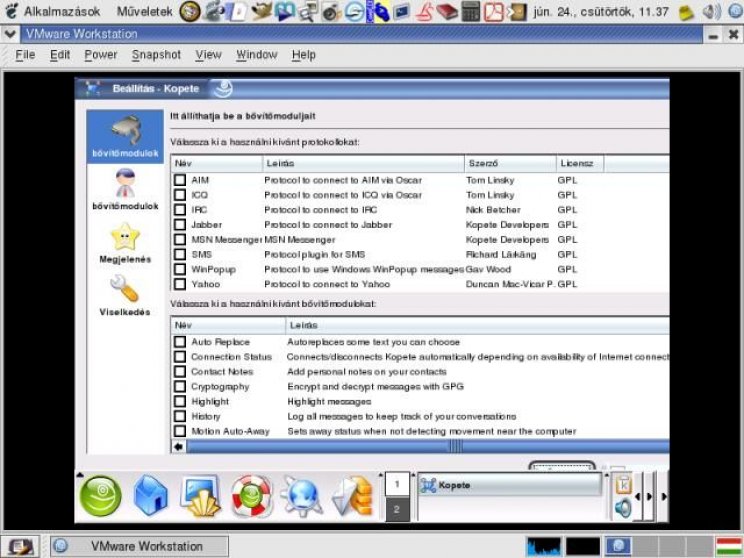Open the Alkalmazások applications menu
The width and height of the screenshot is (744, 558).
point(62,11)
